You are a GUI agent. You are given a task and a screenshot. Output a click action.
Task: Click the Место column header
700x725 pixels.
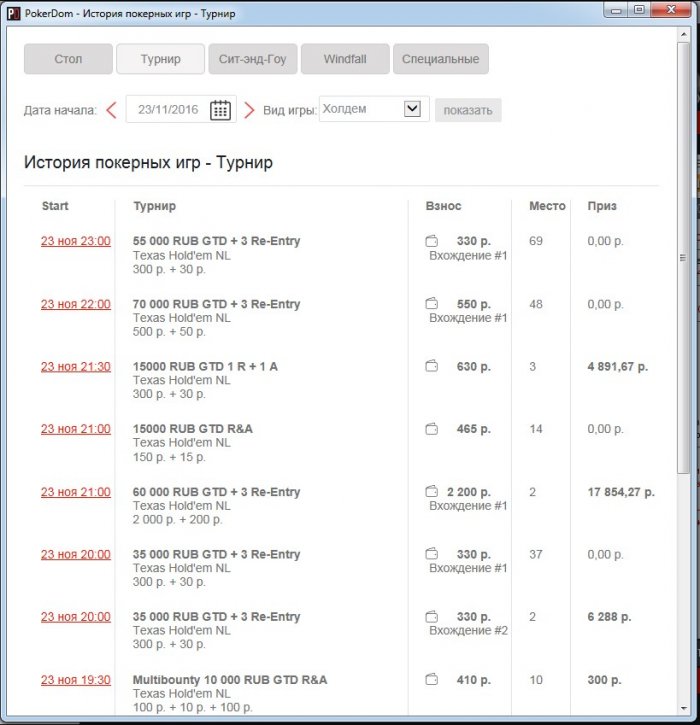tap(547, 206)
